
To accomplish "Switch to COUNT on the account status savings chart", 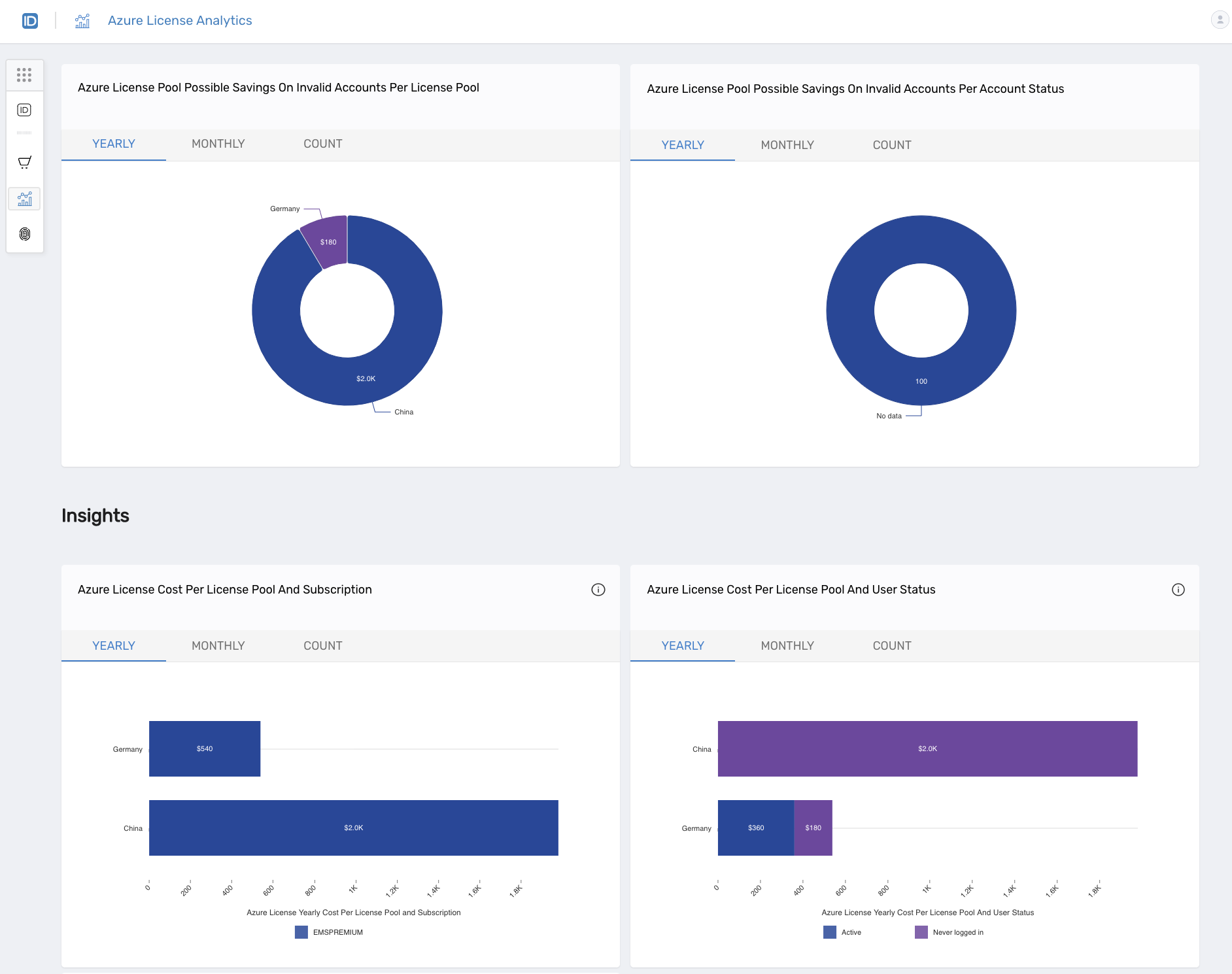I will [892, 145].
